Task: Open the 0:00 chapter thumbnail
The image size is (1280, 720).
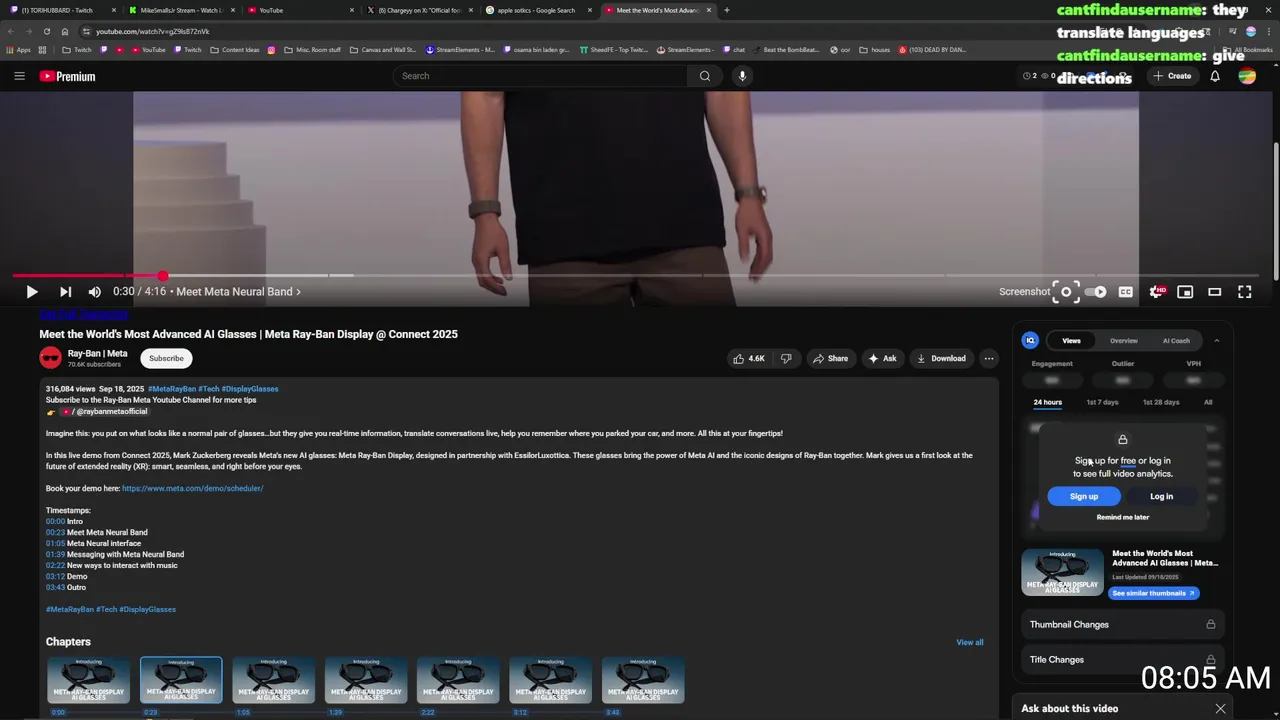Action: (89, 680)
